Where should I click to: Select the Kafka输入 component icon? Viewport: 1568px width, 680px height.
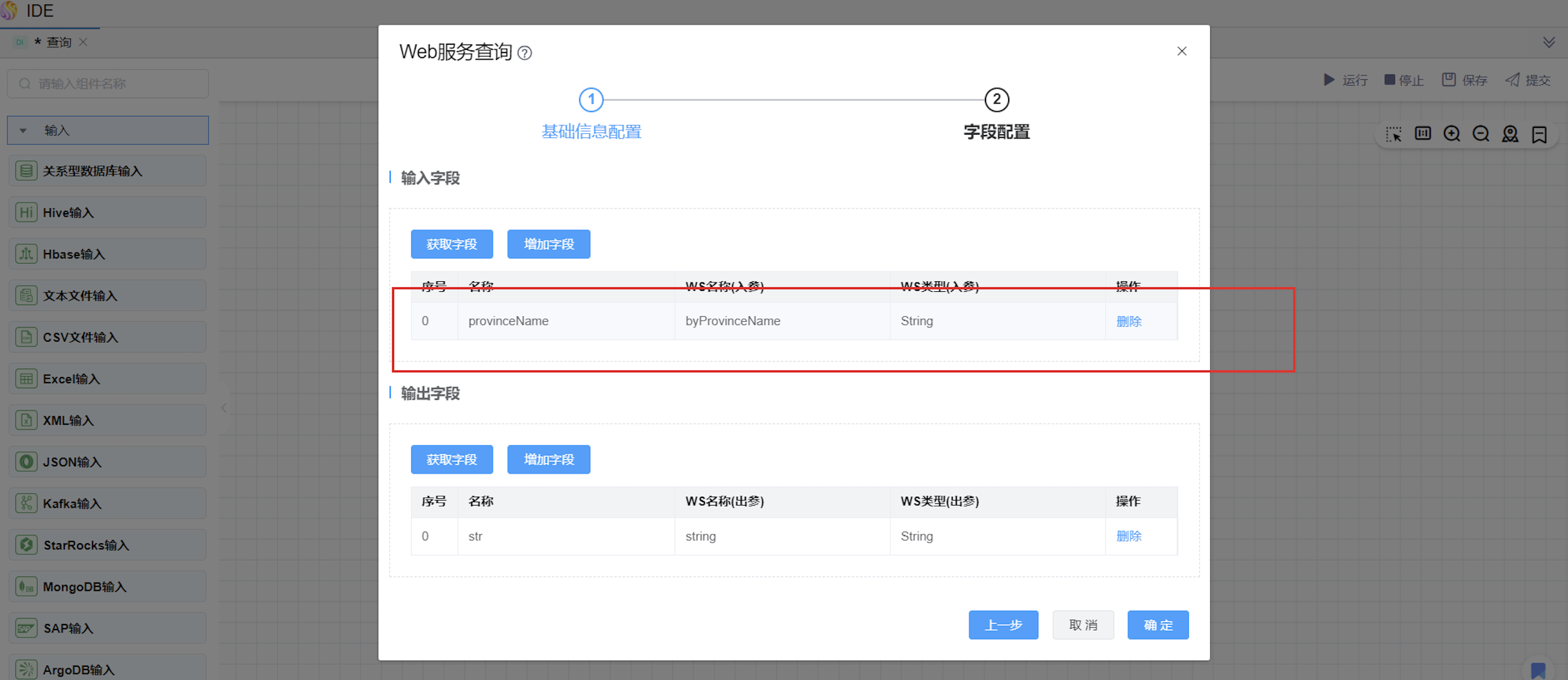[26, 503]
